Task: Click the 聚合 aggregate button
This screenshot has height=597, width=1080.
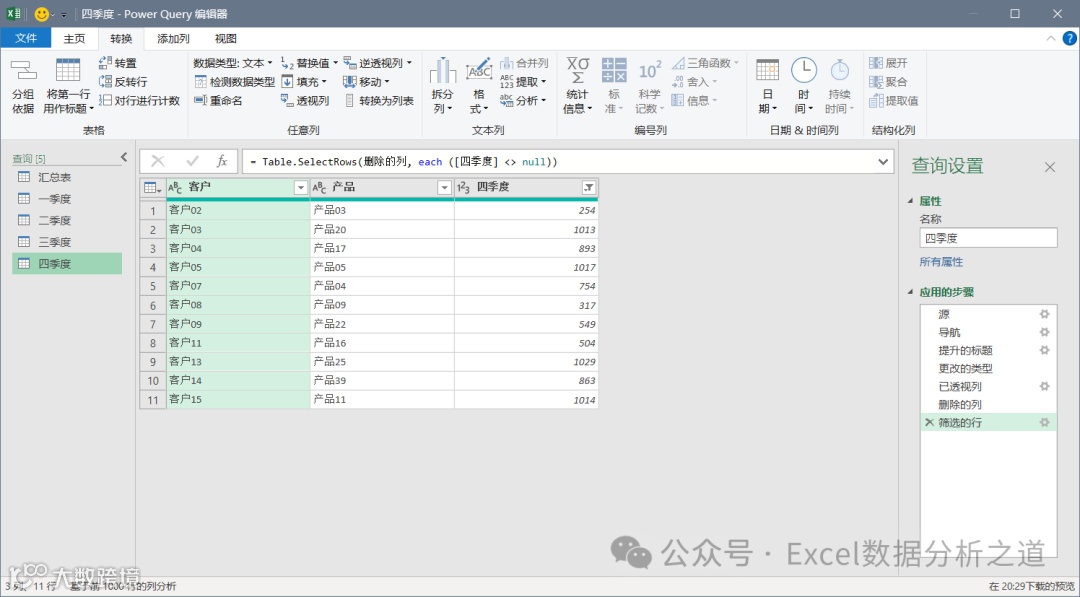Action: coord(889,82)
